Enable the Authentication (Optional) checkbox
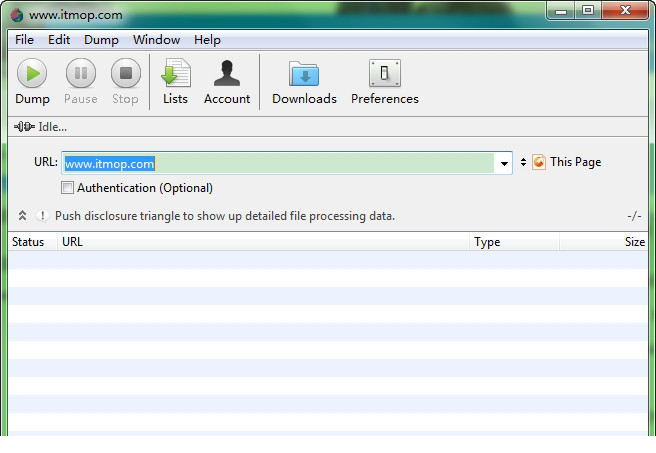This screenshot has height=453, width=656. tap(67, 187)
